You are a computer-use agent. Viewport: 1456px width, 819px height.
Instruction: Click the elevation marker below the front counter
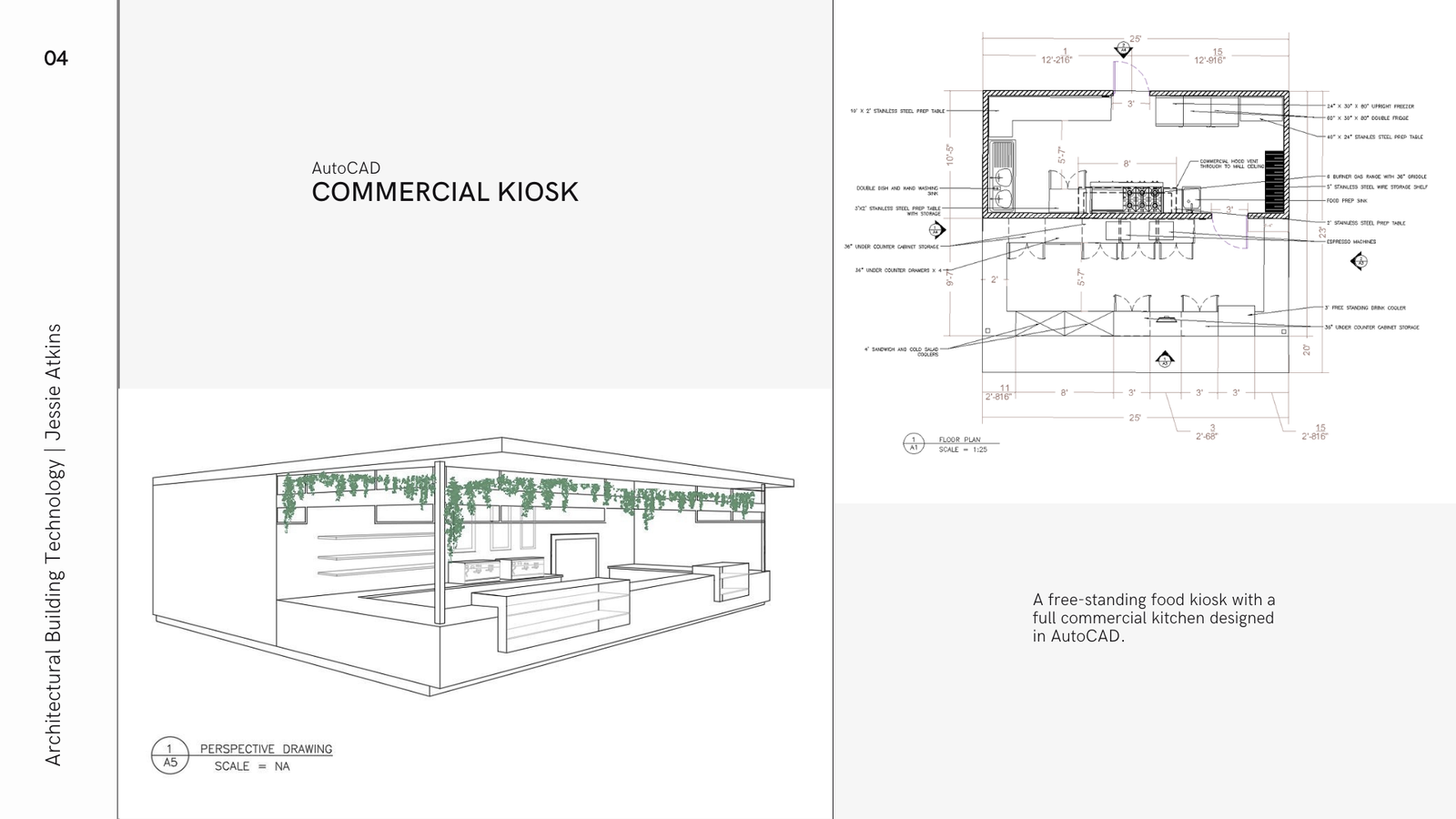pyautogui.click(x=1165, y=359)
